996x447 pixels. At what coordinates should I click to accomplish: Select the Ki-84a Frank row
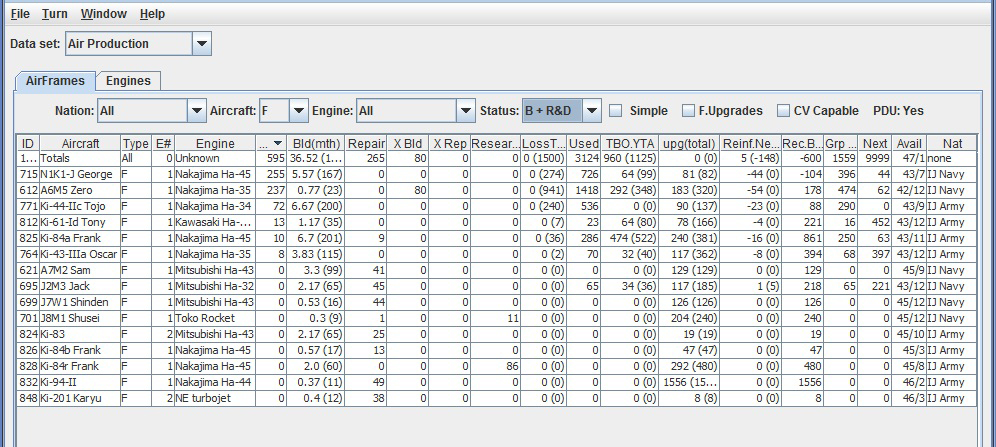[x=497, y=238]
